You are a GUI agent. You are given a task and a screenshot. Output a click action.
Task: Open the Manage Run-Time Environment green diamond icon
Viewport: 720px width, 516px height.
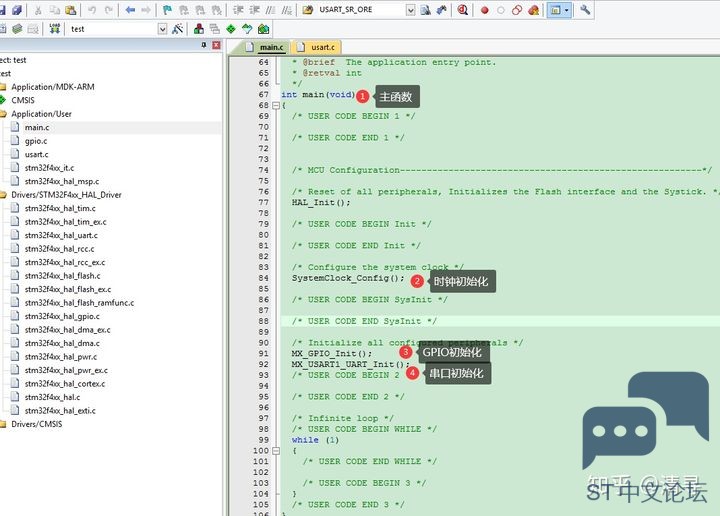tap(231, 29)
